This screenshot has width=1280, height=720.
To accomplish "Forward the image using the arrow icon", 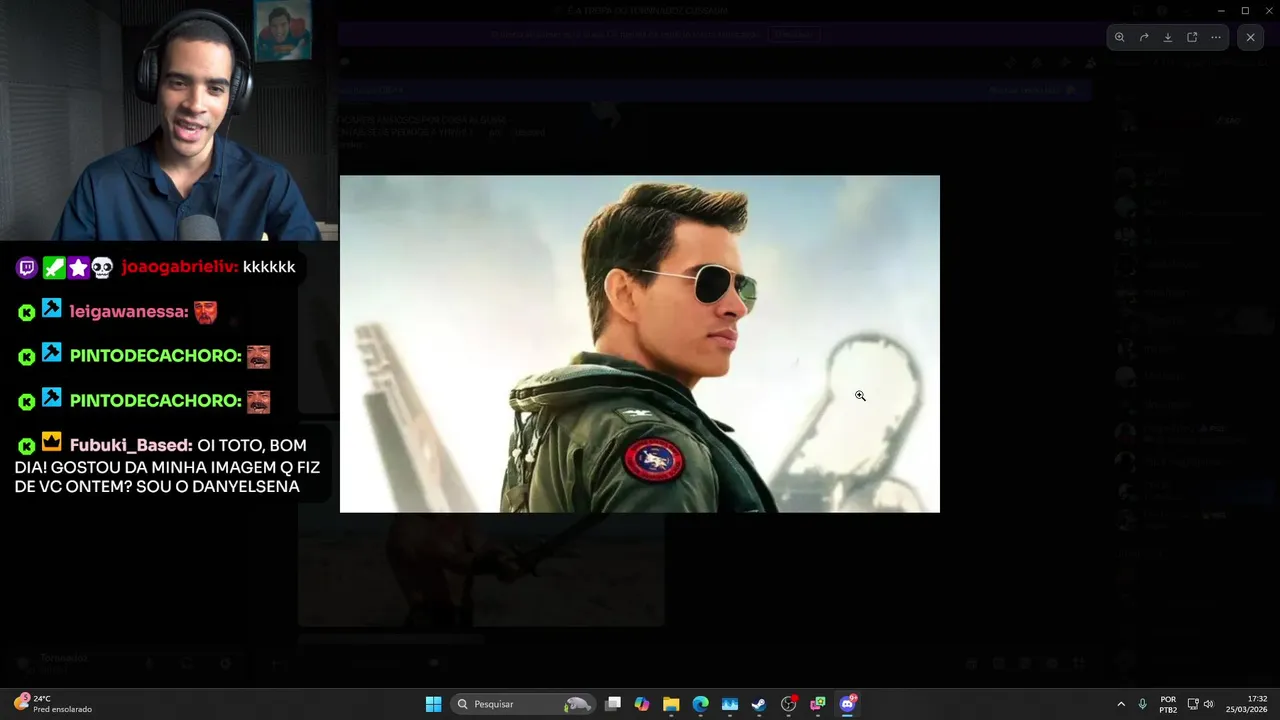I will point(1144,37).
